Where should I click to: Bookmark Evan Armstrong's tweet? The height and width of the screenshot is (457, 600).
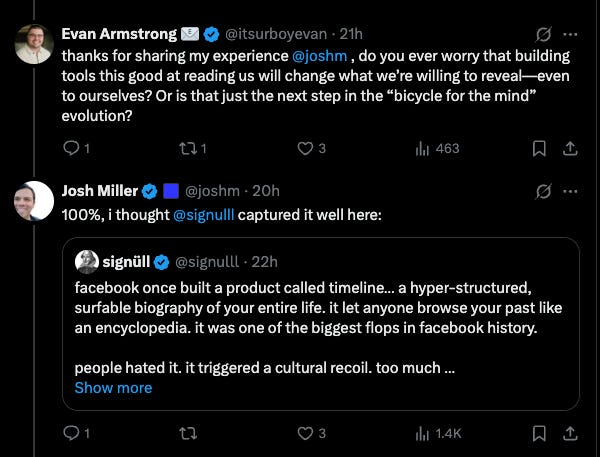tap(539, 148)
